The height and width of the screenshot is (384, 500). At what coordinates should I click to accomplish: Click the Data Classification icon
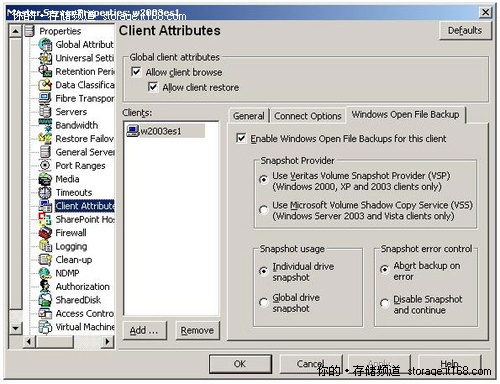(45, 85)
